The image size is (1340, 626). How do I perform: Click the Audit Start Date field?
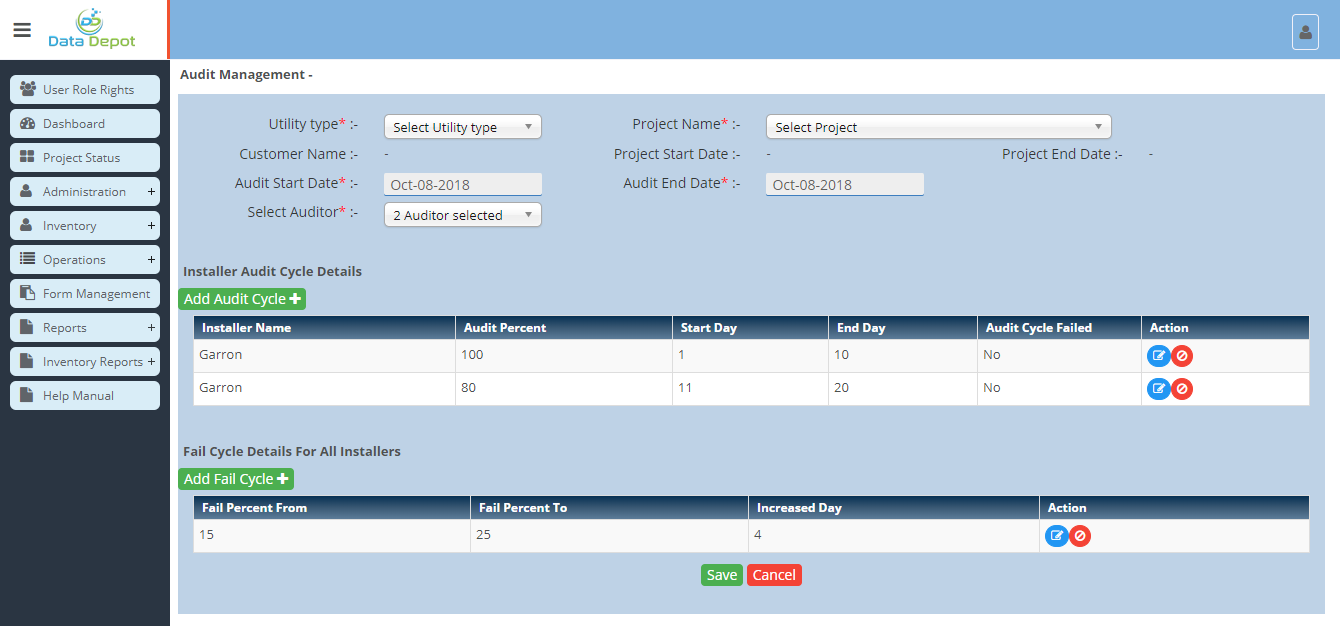coord(462,184)
